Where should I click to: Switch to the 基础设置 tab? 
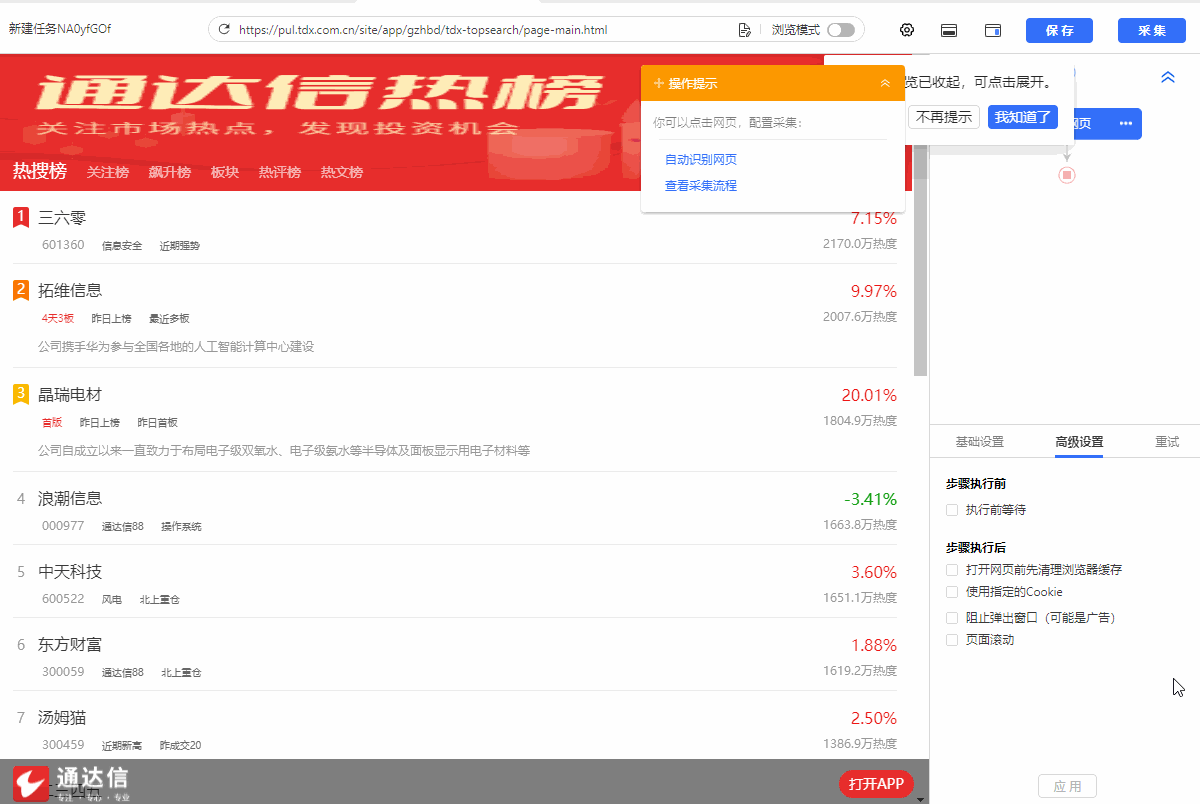point(979,441)
